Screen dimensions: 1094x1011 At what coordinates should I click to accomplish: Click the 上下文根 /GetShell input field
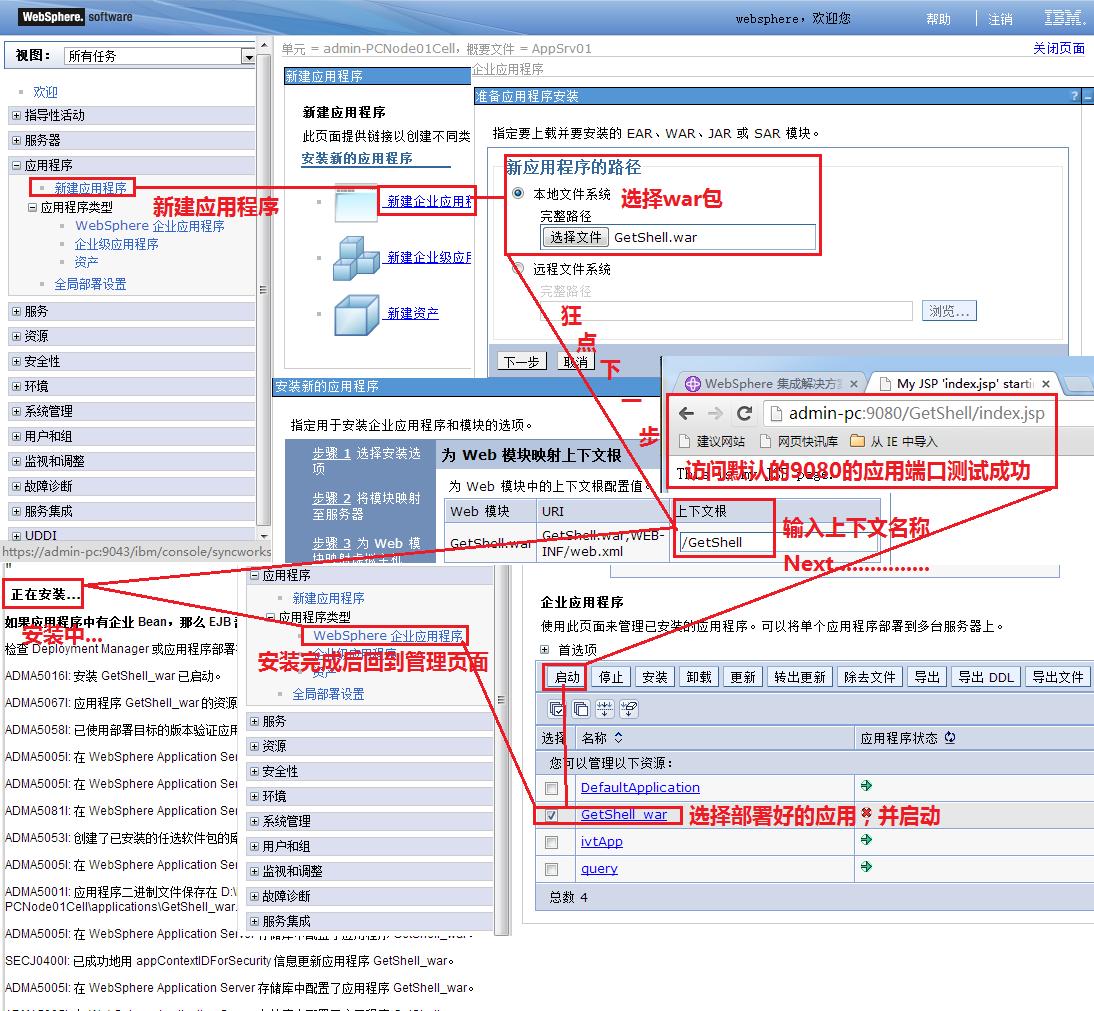pos(724,542)
